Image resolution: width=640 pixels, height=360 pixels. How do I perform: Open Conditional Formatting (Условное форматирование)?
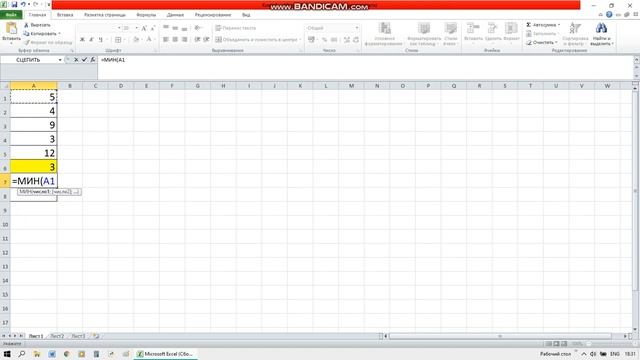[x=384, y=34]
